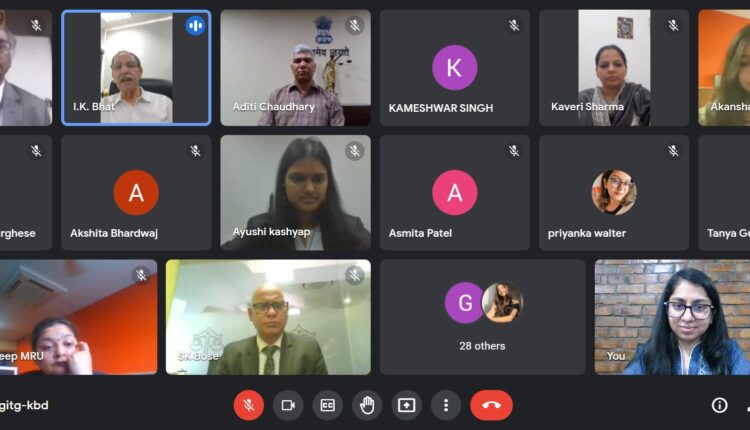Select Ayushi kashyap's video tile
The image size is (750, 430).
point(296,193)
